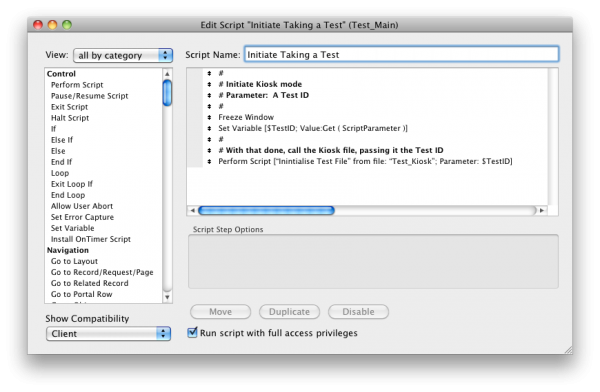Select the 'With that done' comment line
Image resolution: width=600 pixels, height=392 pixels.
point(331,150)
